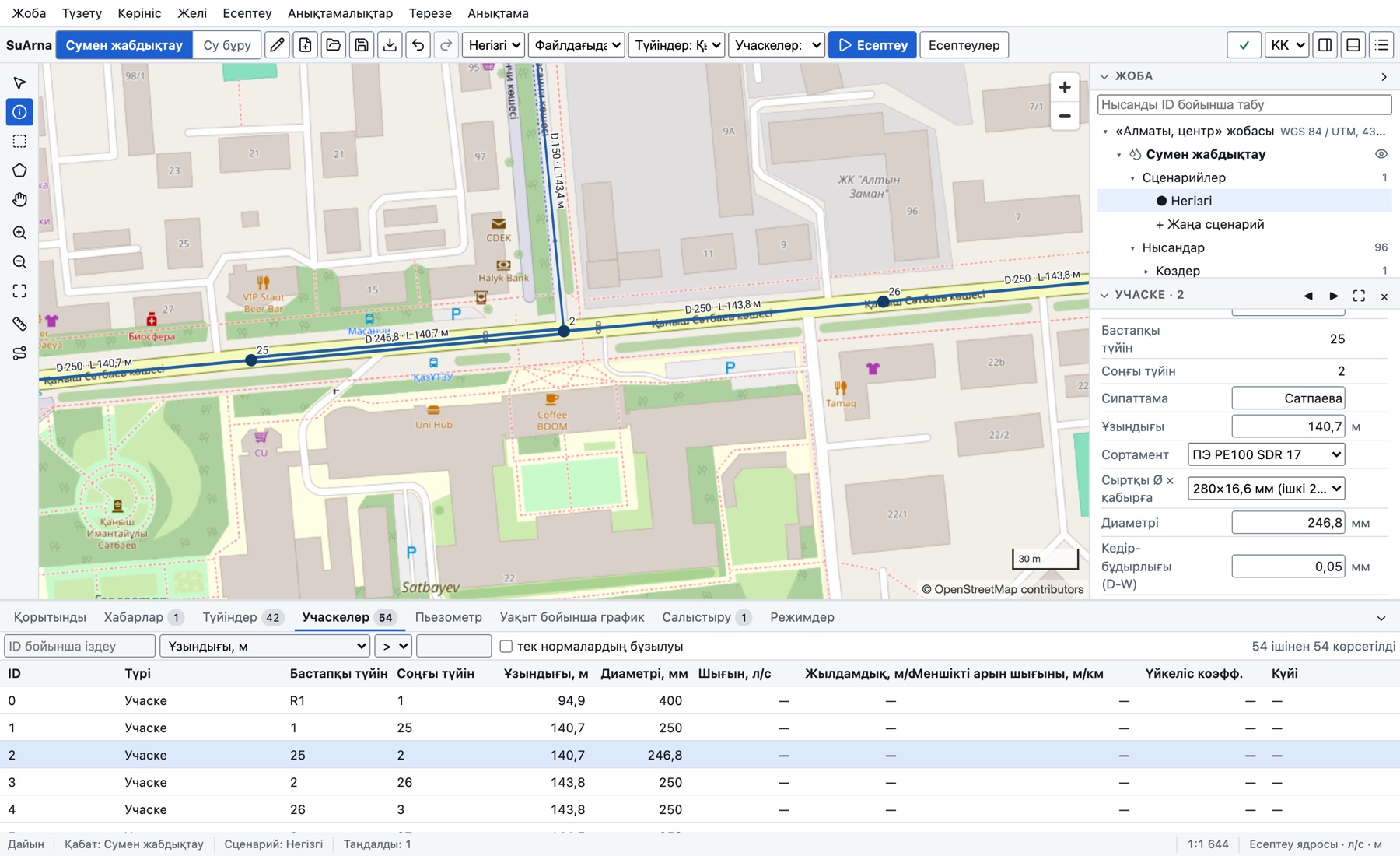Open the Есептеу menu

pyautogui.click(x=247, y=13)
